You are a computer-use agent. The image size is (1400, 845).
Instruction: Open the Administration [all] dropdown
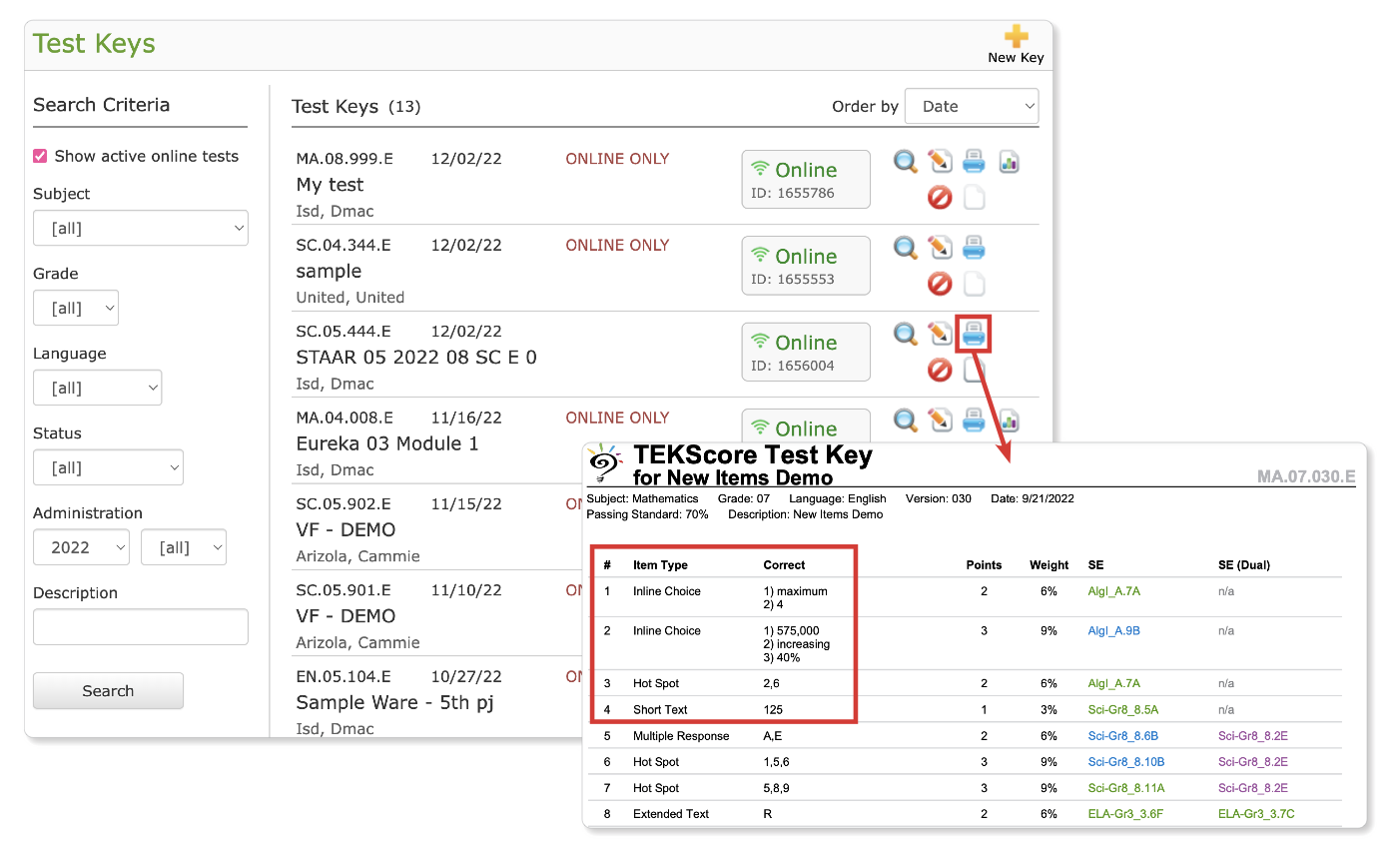(184, 547)
